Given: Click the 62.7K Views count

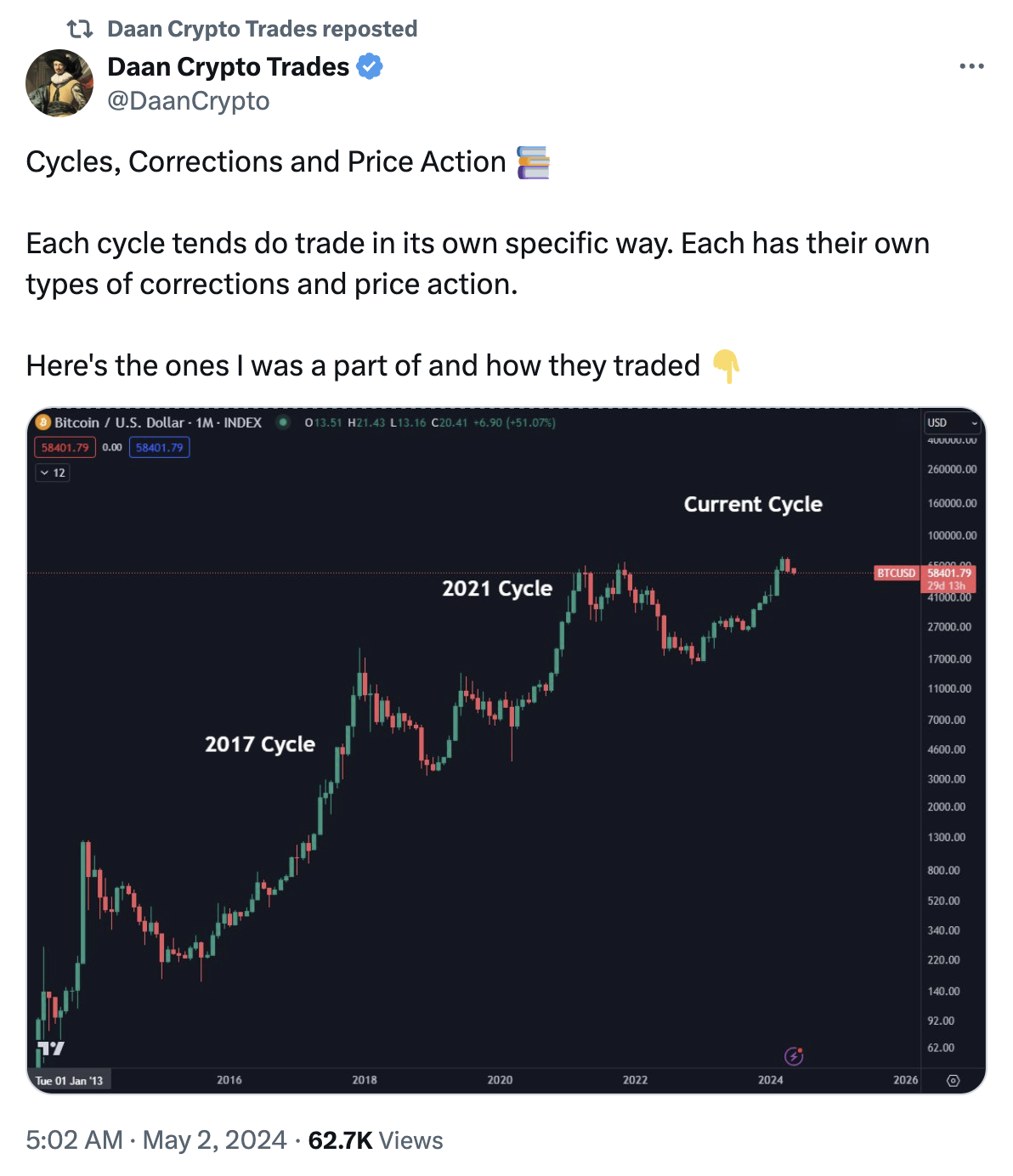Looking at the screenshot, I should point(375,1140).
